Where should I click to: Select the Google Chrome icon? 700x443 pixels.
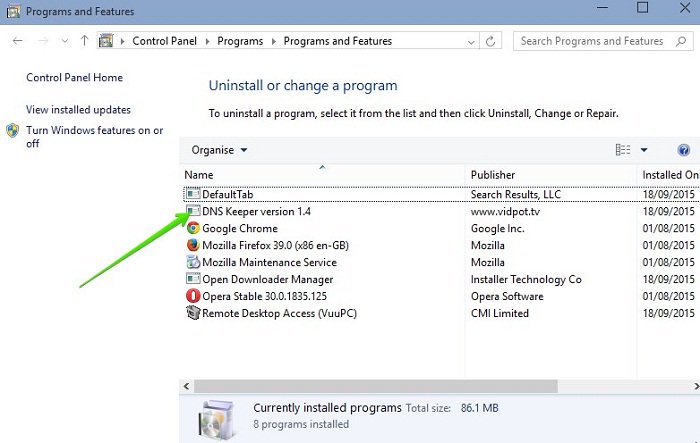click(x=193, y=228)
